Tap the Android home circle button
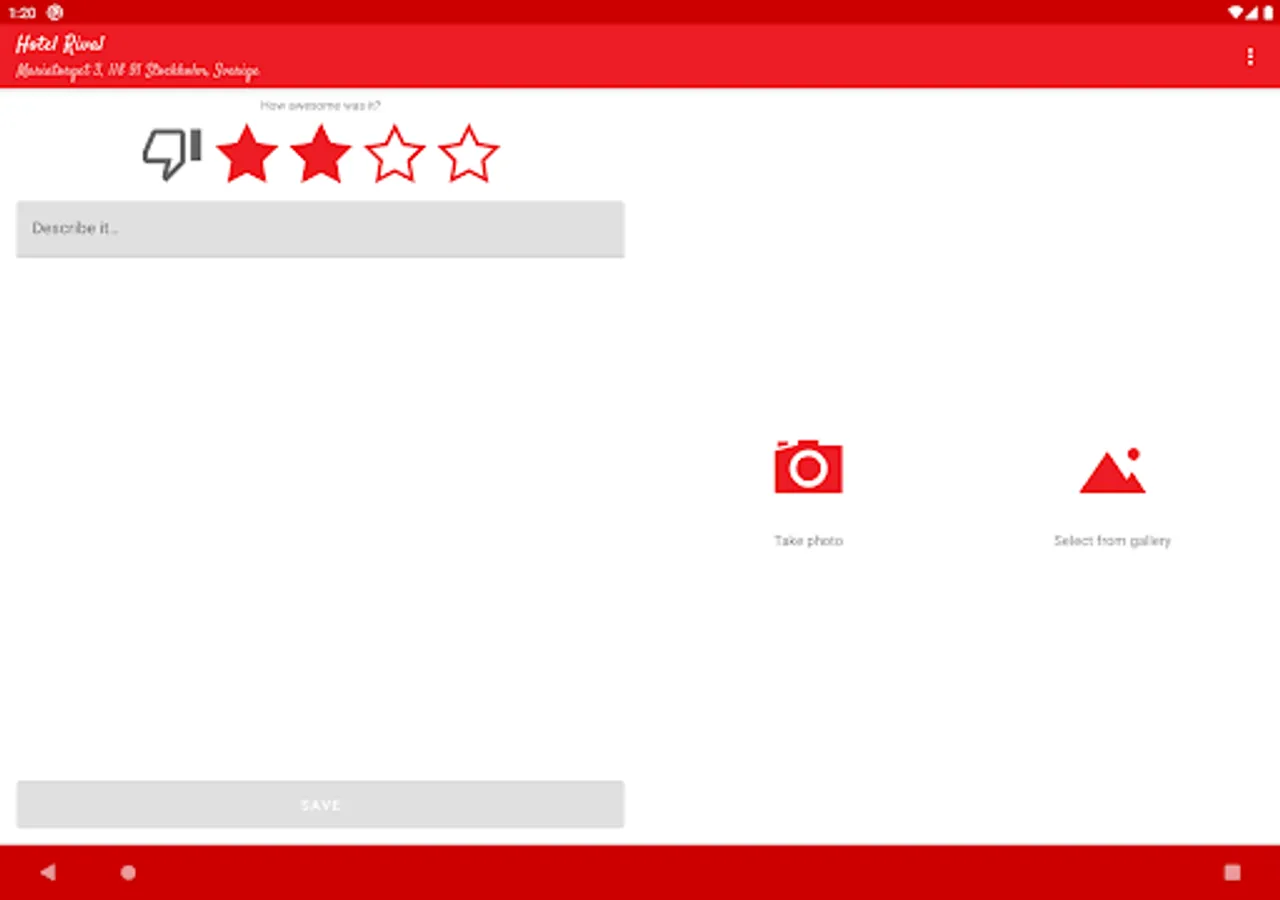Screen dimensions: 1280x900 128,872
